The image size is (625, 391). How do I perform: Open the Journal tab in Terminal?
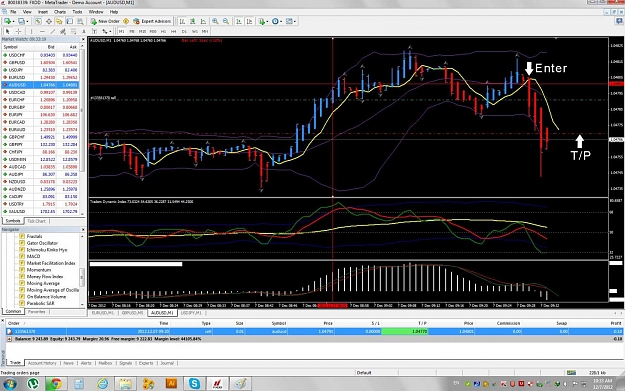point(167,363)
